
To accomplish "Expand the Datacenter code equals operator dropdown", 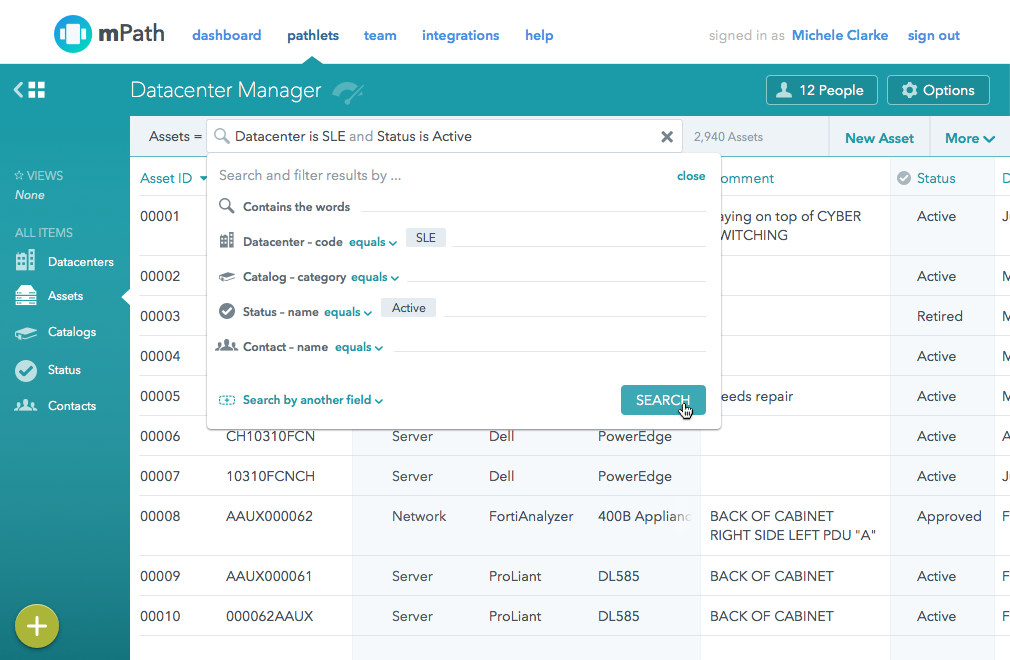I will click(x=373, y=242).
